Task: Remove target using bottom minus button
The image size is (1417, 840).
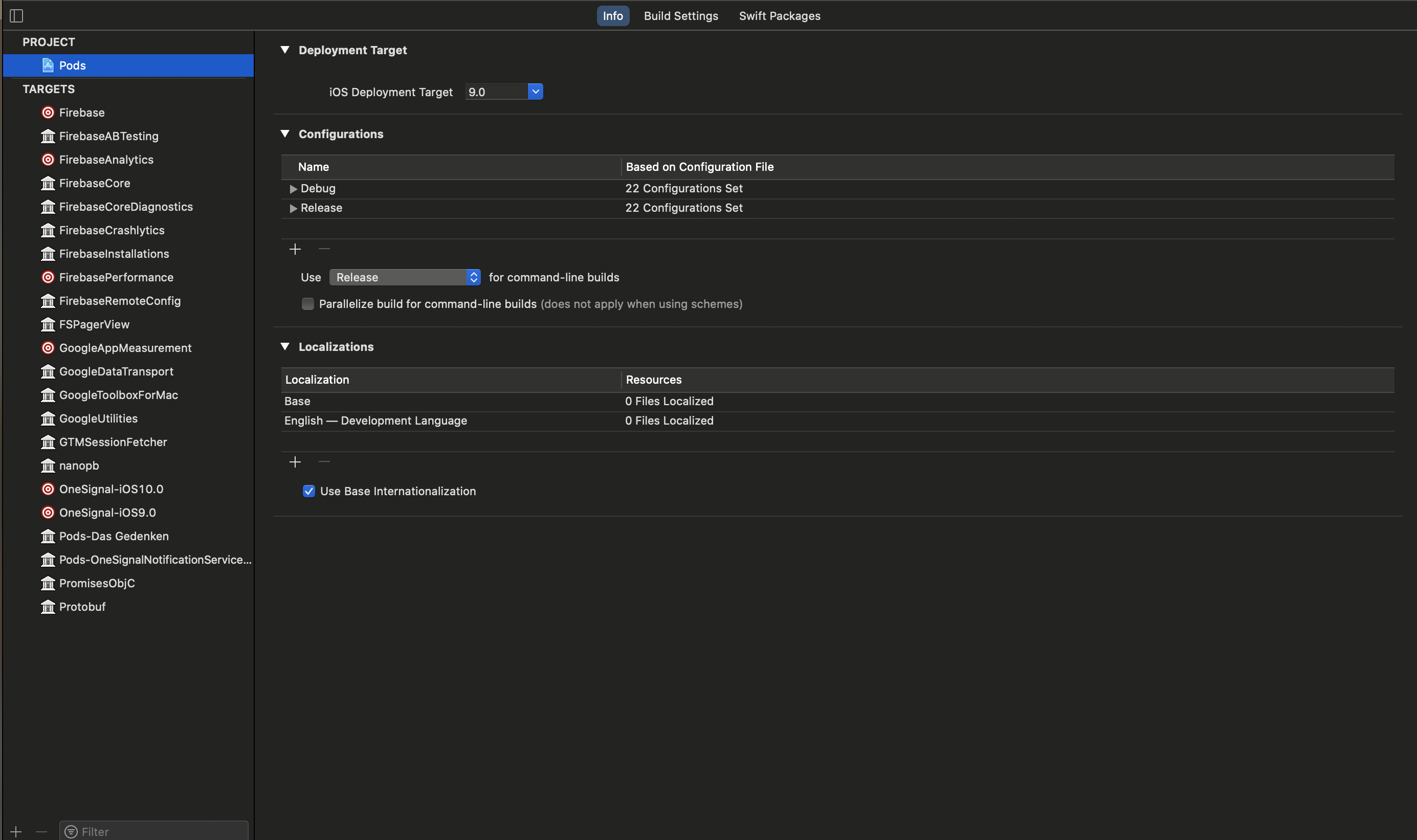Action: point(41,832)
